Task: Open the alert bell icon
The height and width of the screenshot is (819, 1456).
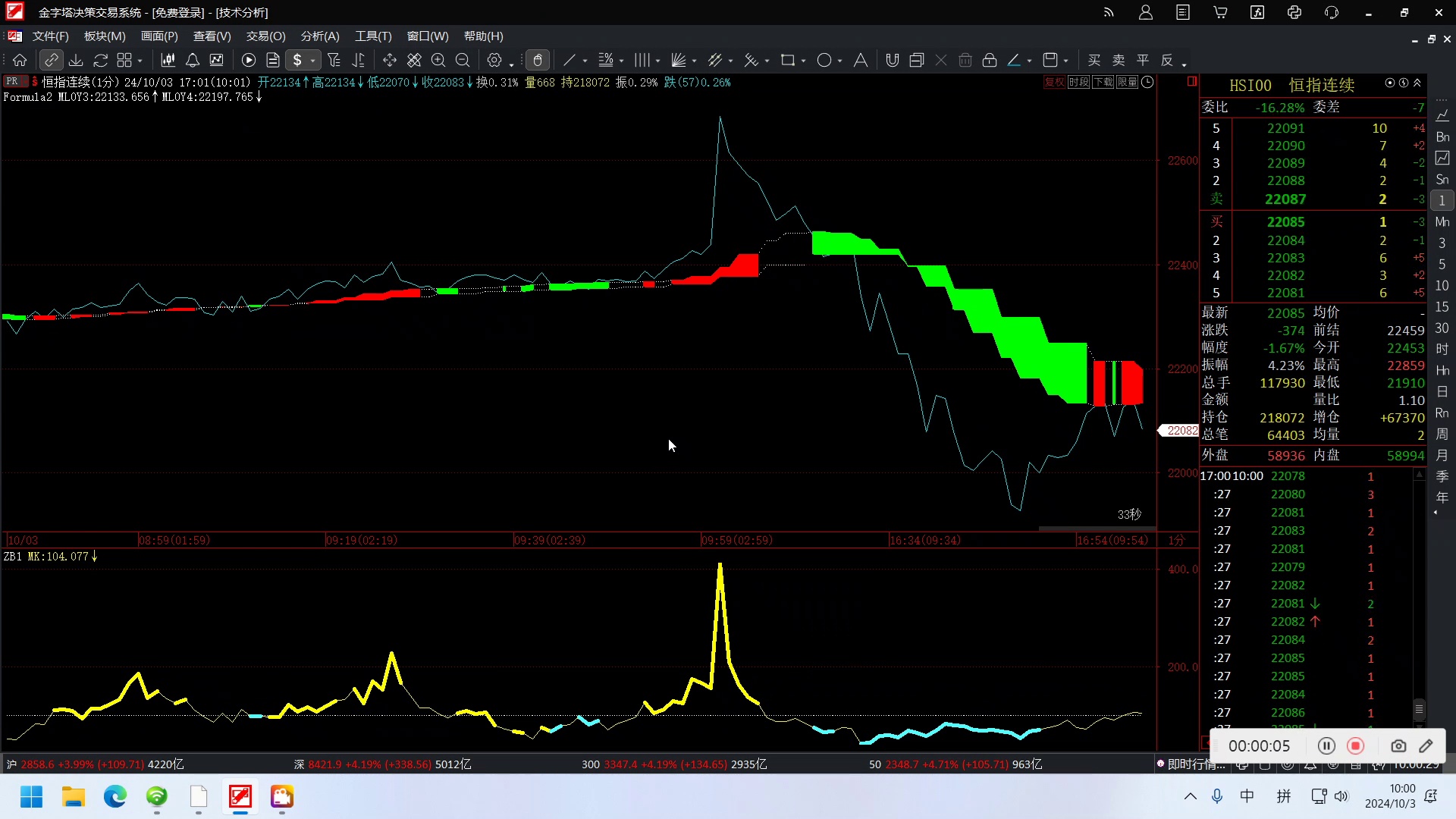Action: click(193, 60)
